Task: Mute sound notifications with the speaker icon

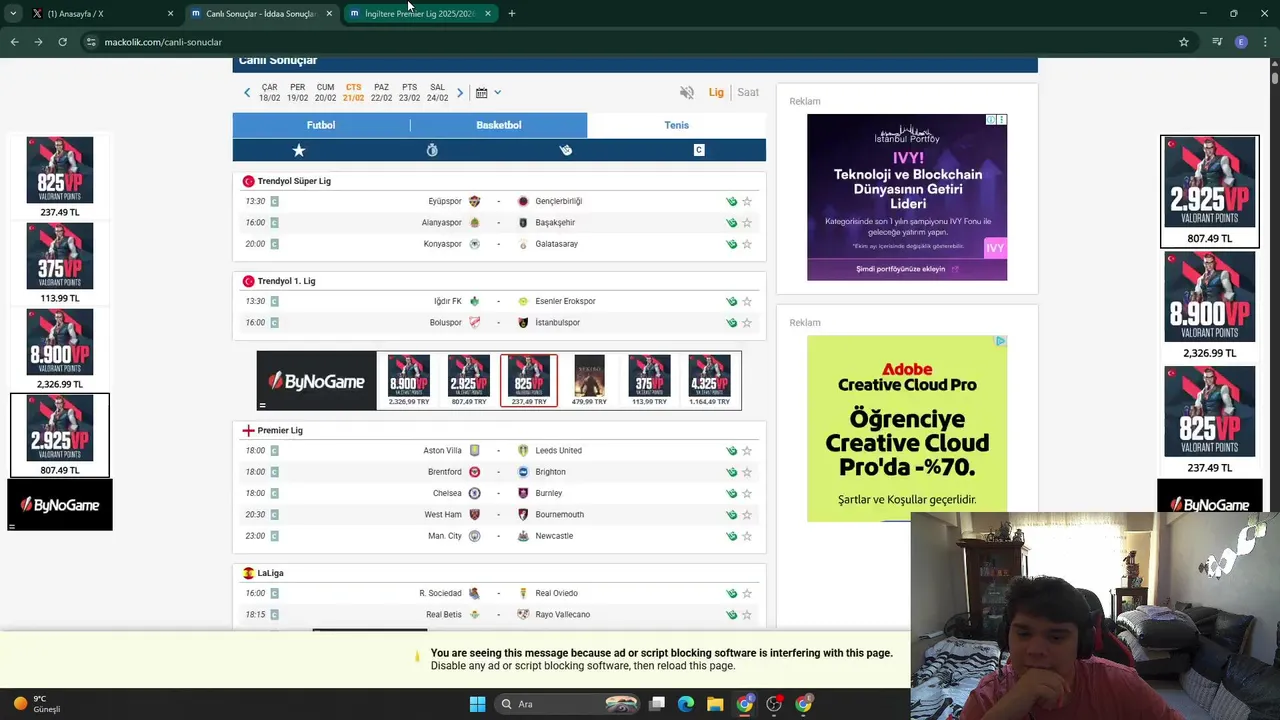Action: pyautogui.click(x=687, y=92)
